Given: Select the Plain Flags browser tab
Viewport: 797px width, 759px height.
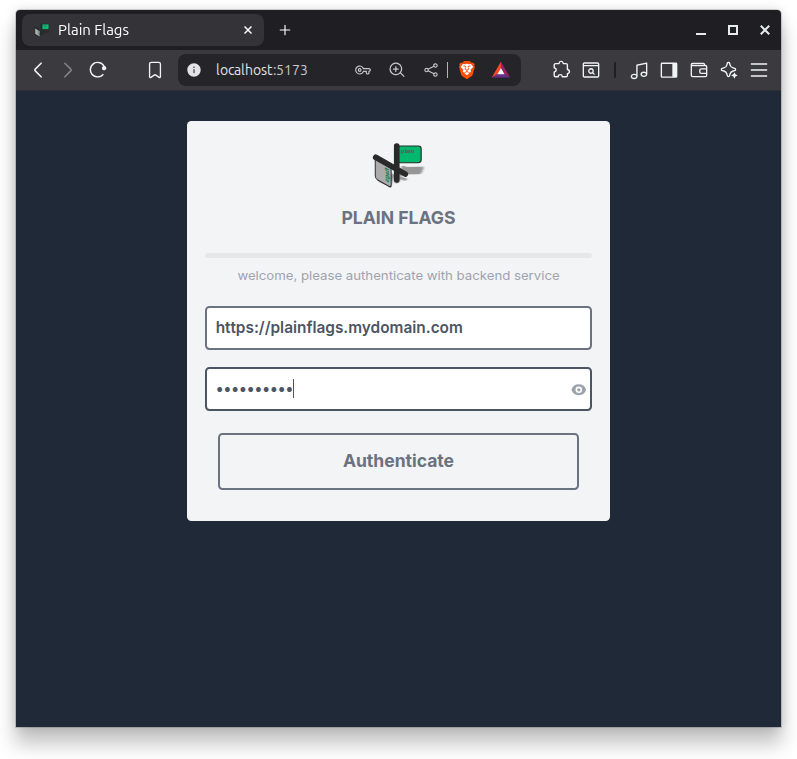Looking at the screenshot, I should pyautogui.click(x=130, y=30).
